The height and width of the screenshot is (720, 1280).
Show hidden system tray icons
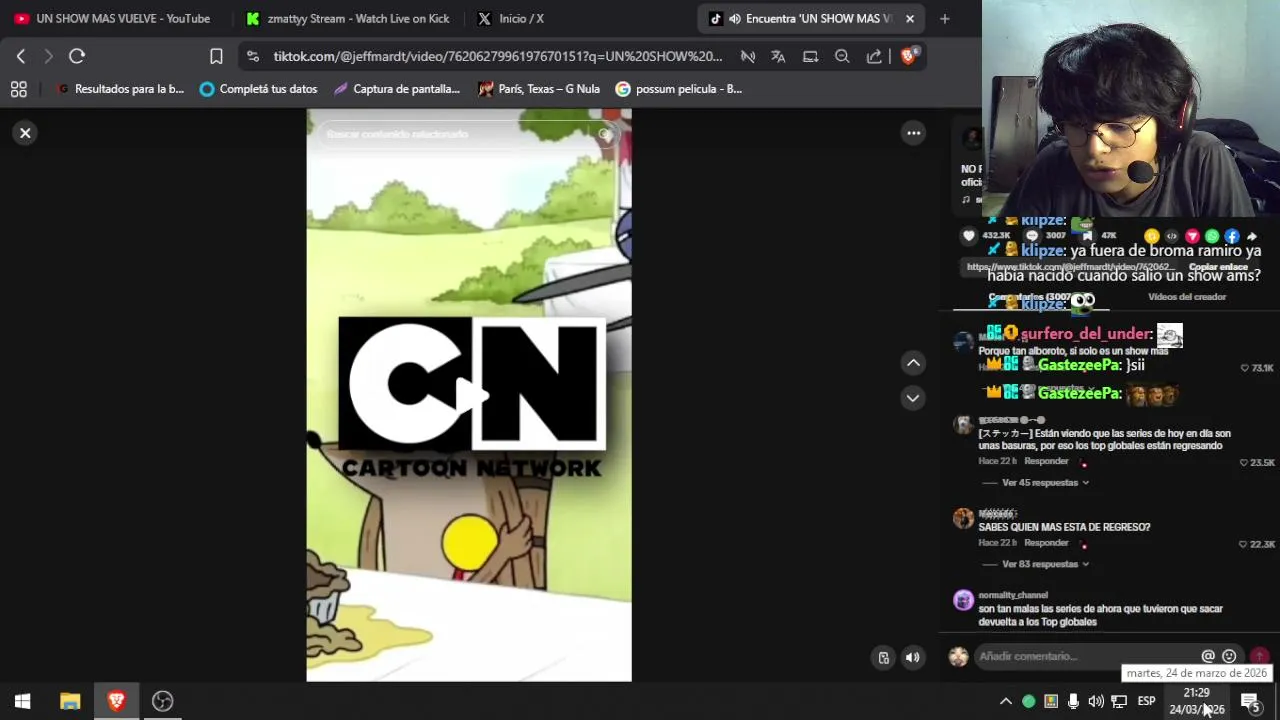[x=1006, y=701]
